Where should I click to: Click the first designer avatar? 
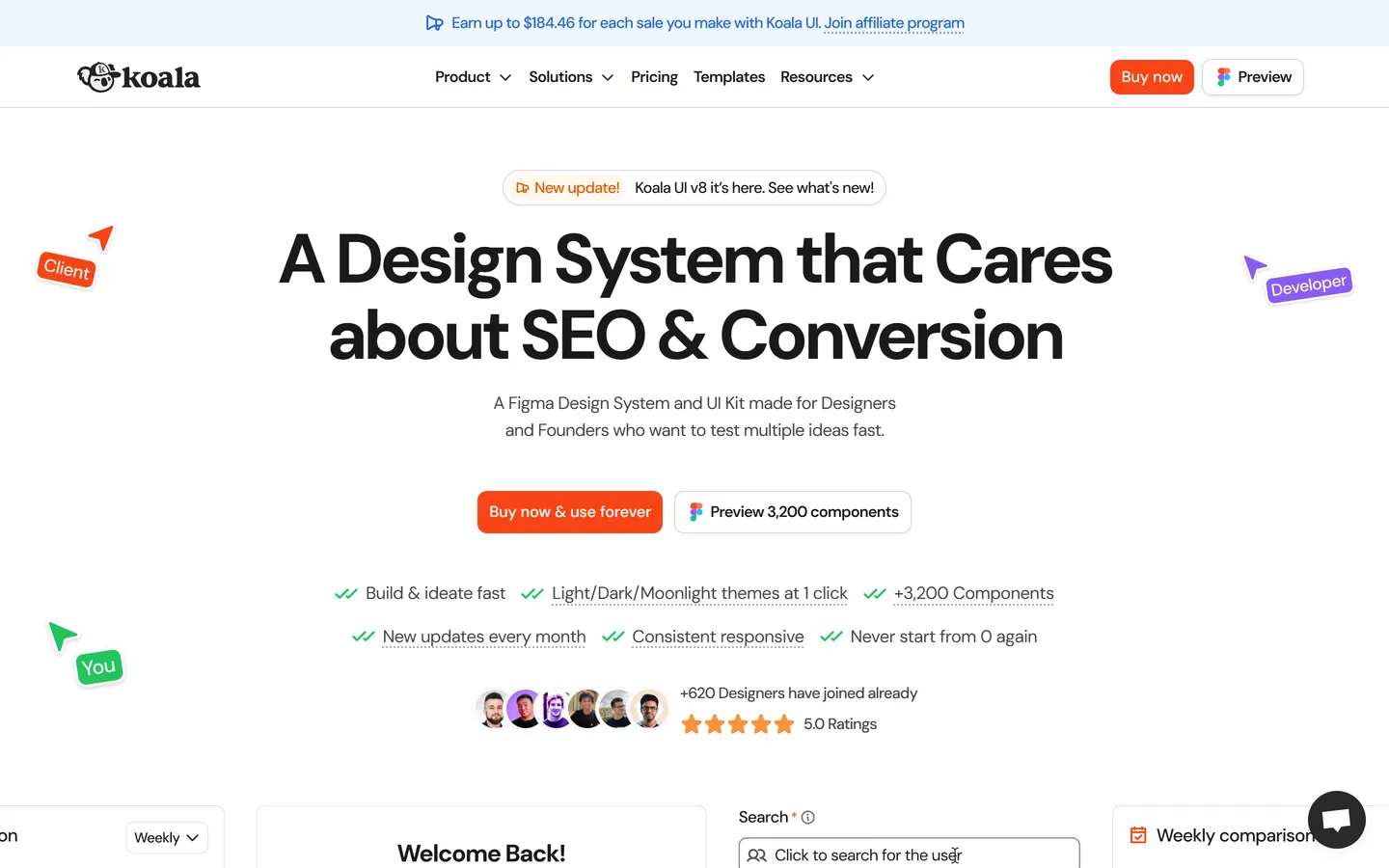(x=493, y=709)
